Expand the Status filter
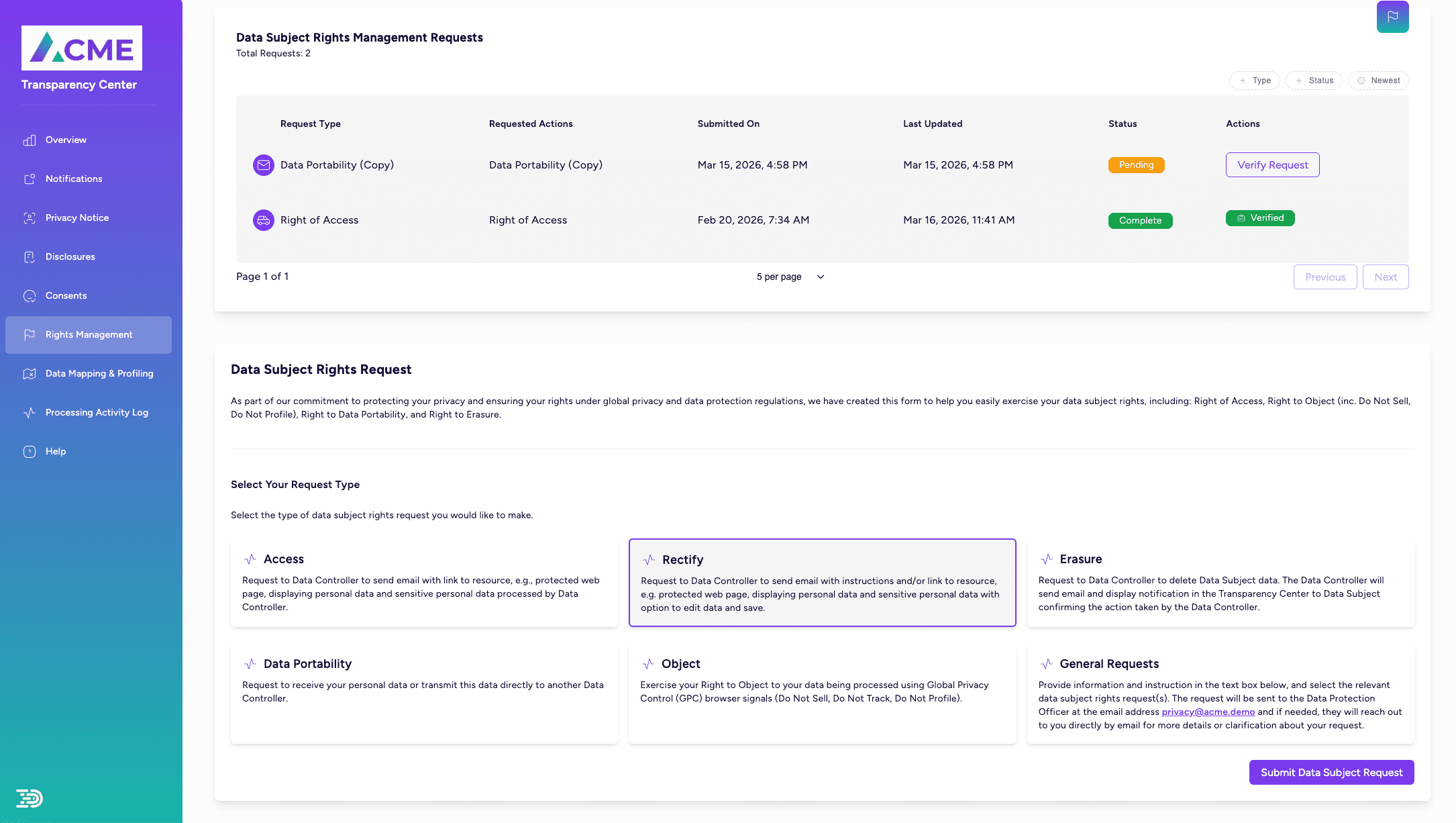The image size is (1456, 823). (1314, 81)
